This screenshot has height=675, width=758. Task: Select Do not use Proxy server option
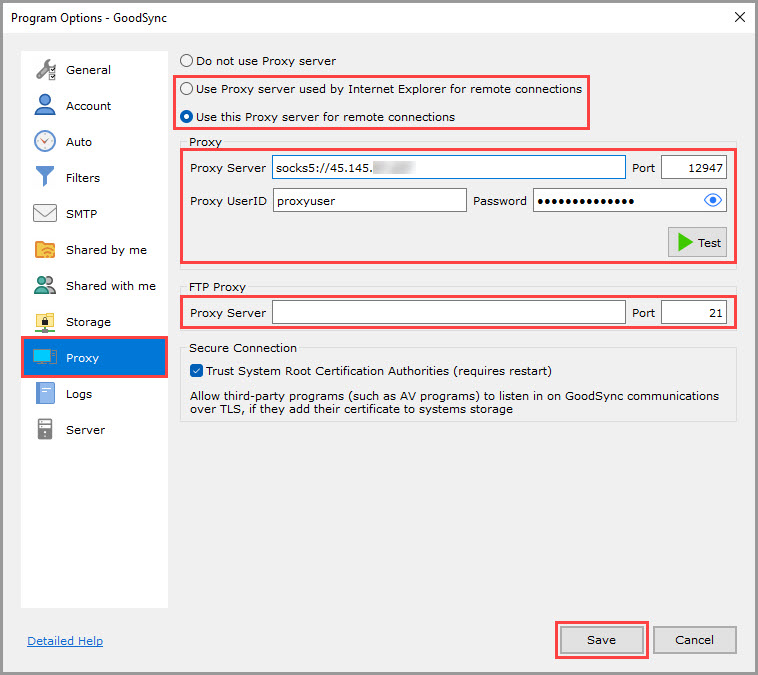tap(187, 61)
